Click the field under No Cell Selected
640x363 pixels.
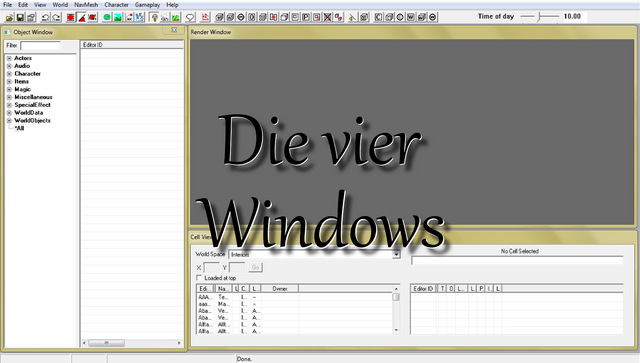pyautogui.click(x=517, y=260)
